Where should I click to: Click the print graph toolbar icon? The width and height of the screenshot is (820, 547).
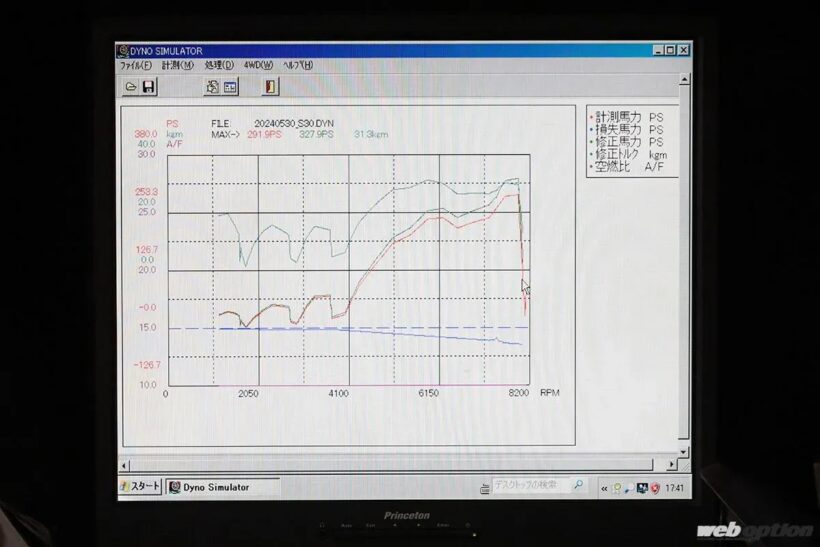pos(212,87)
